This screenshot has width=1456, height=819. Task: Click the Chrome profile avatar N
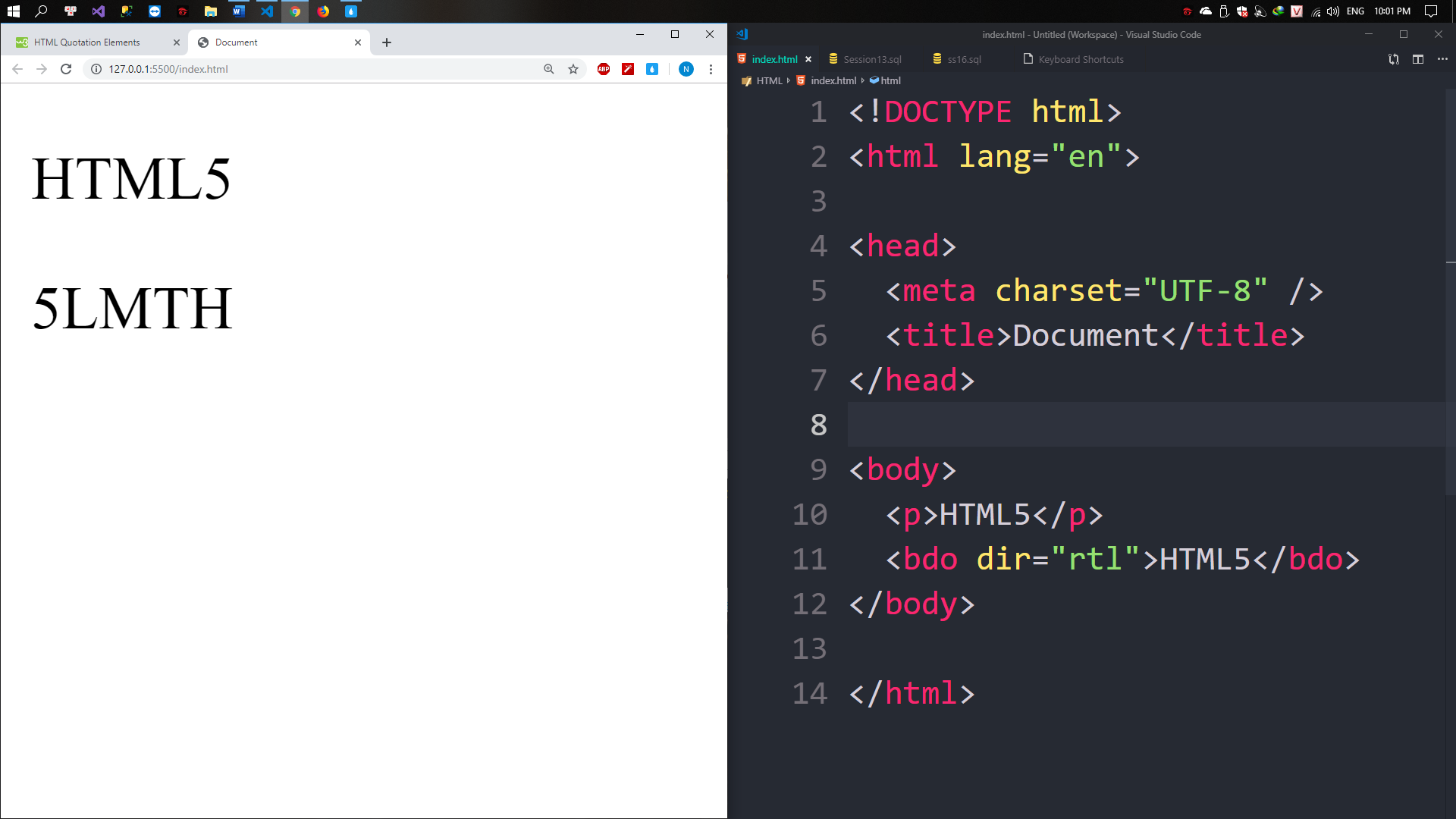pyautogui.click(x=686, y=69)
